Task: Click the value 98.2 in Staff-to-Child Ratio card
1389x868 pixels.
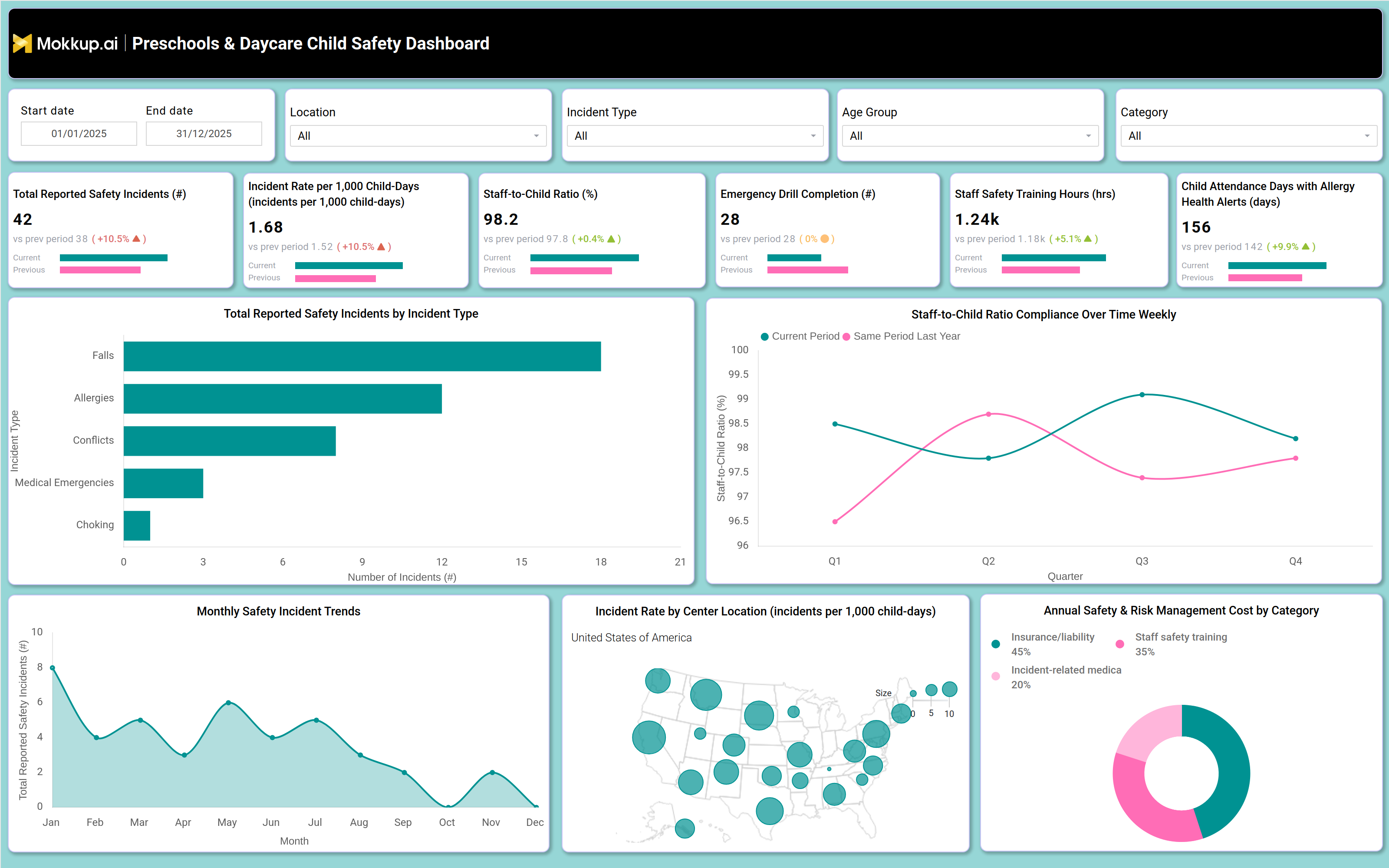Action: 501,219
